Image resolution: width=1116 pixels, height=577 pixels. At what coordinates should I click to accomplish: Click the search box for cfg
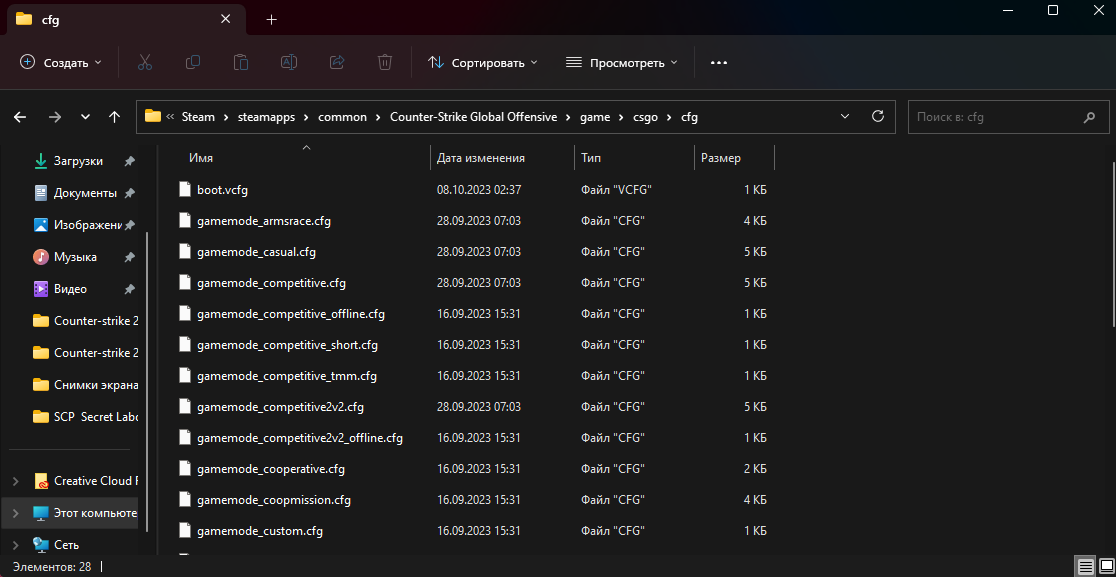tap(996, 117)
